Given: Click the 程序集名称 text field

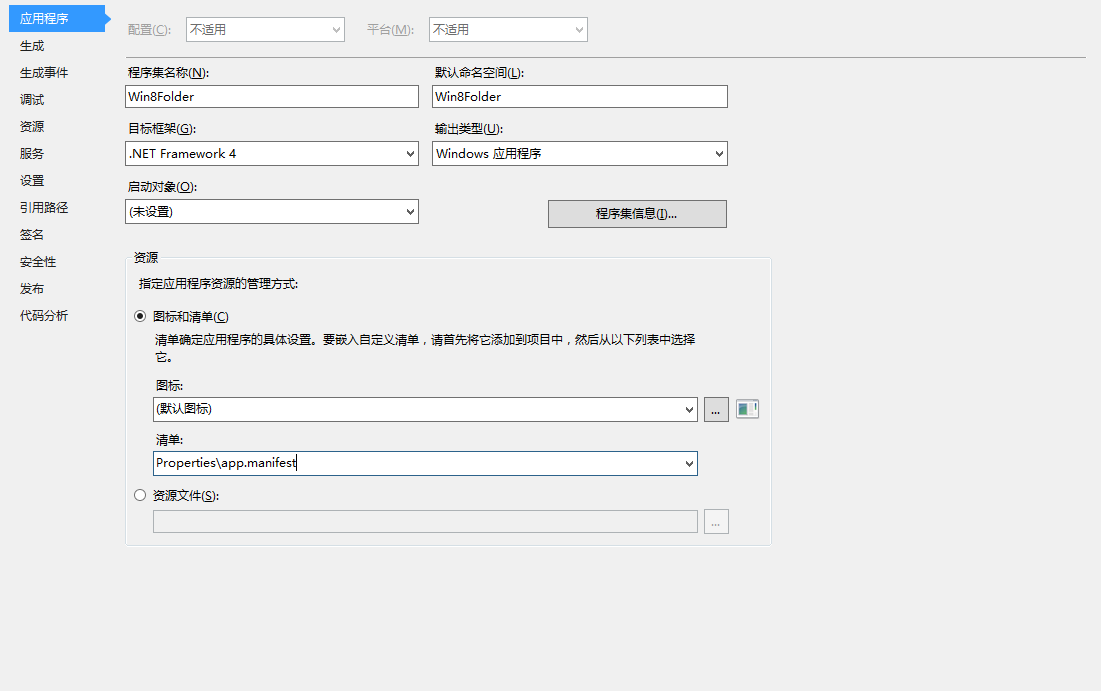Looking at the screenshot, I should pos(272,97).
